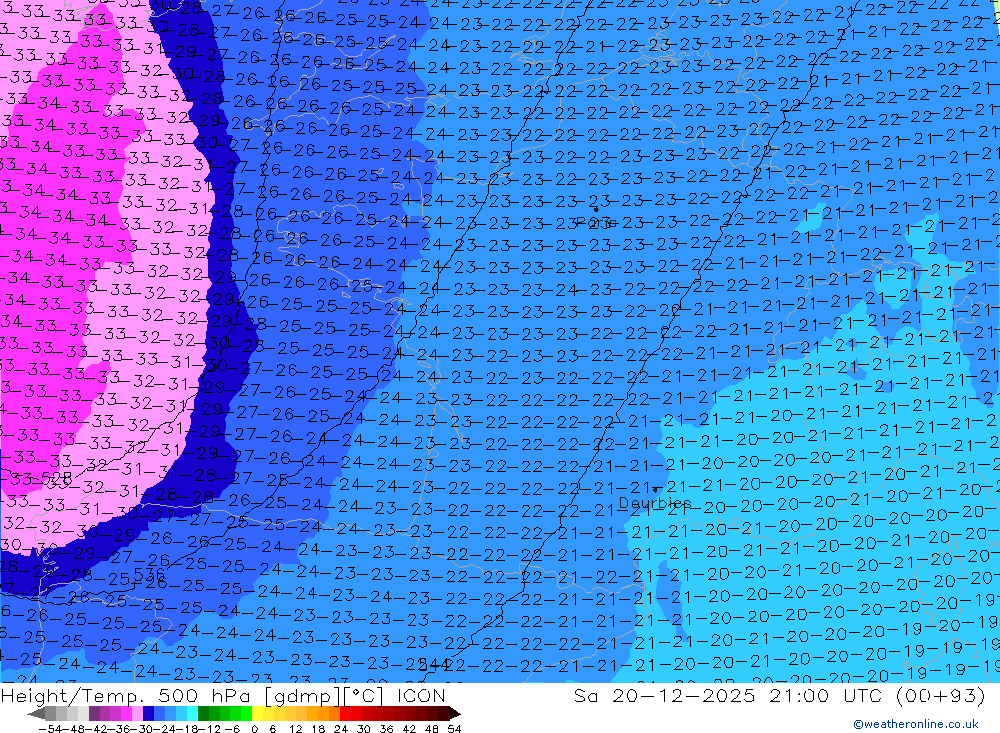This screenshot has width=1000, height=733.
Task: Click the '24' legend scale value
Action: (x=341, y=729)
